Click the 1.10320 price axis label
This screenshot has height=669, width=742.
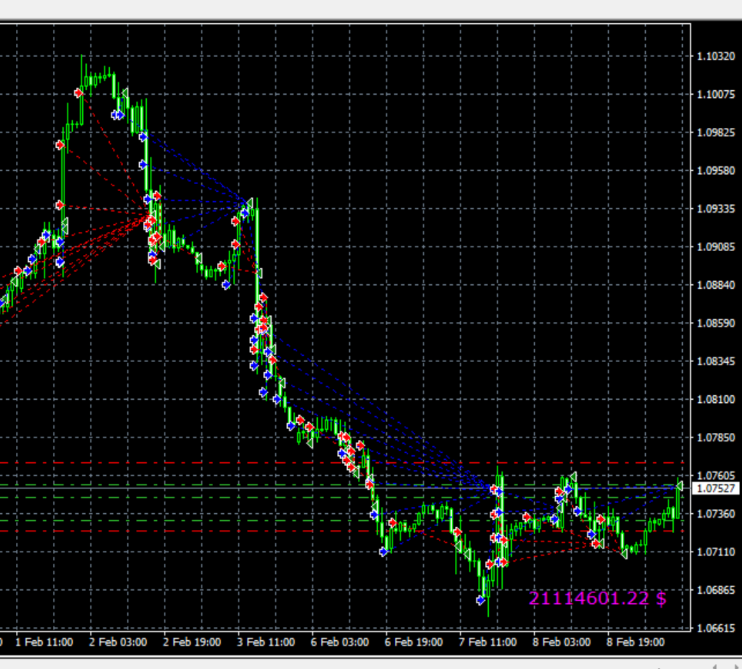(716, 56)
